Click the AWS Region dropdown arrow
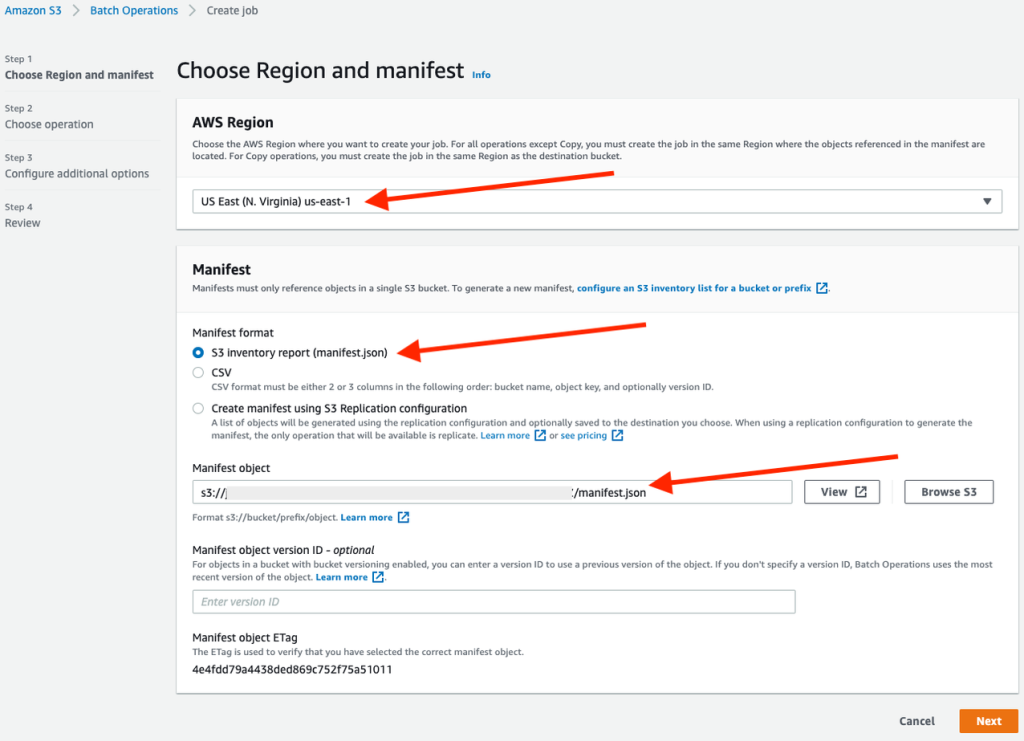Image resolution: width=1024 pixels, height=741 pixels. 985,201
